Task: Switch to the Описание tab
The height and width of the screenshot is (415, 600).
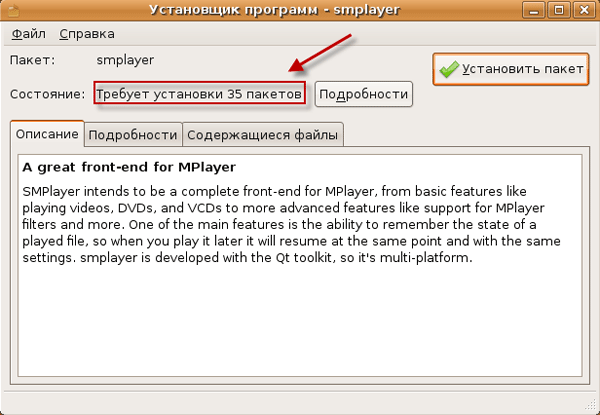Action: [x=47, y=134]
